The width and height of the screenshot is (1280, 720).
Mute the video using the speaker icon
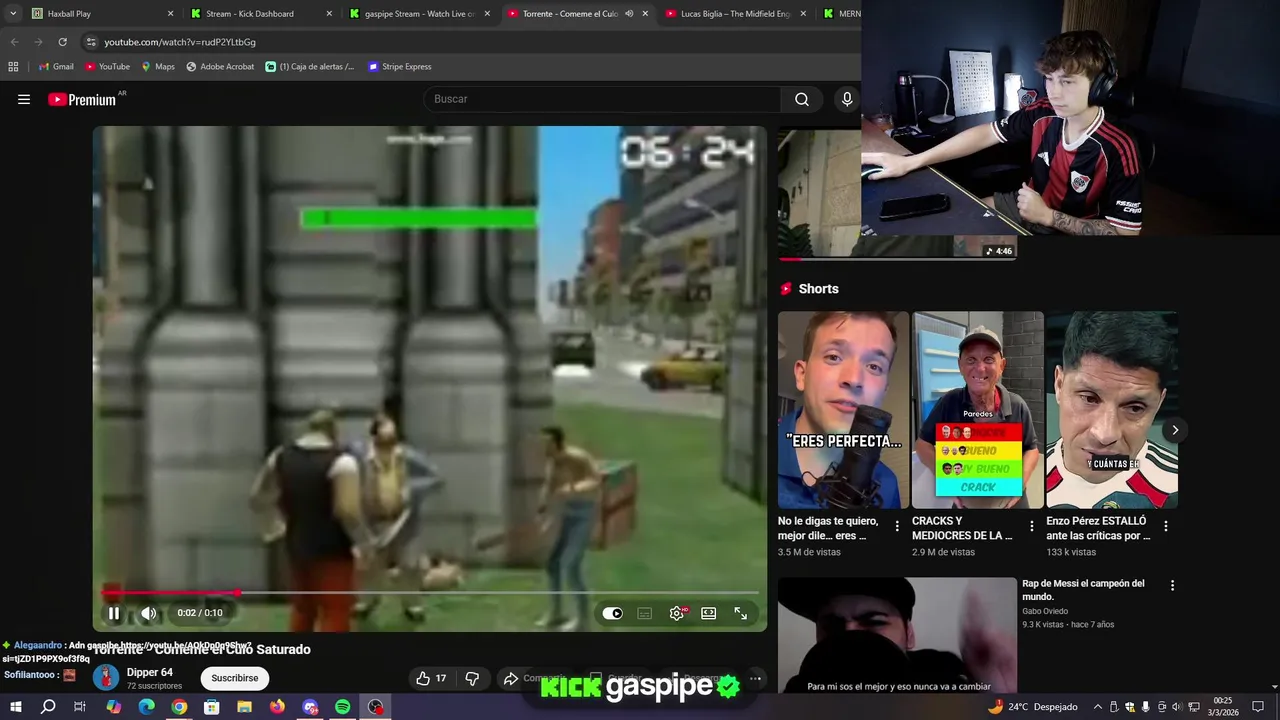(x=148, y=613)
